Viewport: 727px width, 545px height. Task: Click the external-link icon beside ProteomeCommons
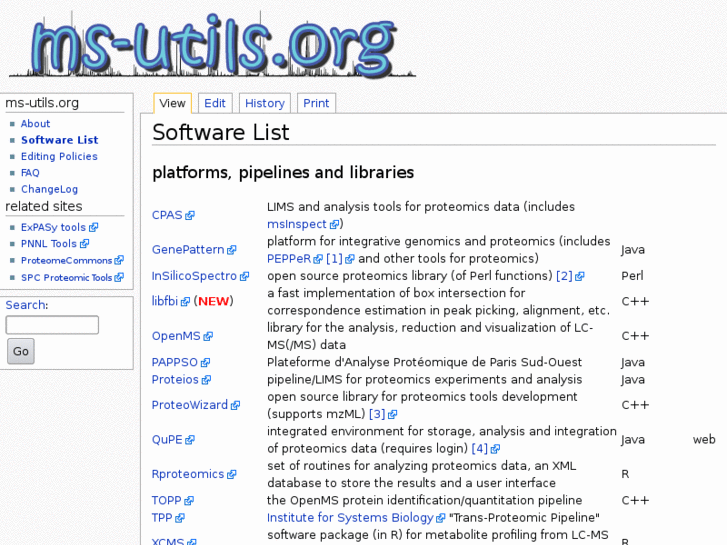(119, 260)
